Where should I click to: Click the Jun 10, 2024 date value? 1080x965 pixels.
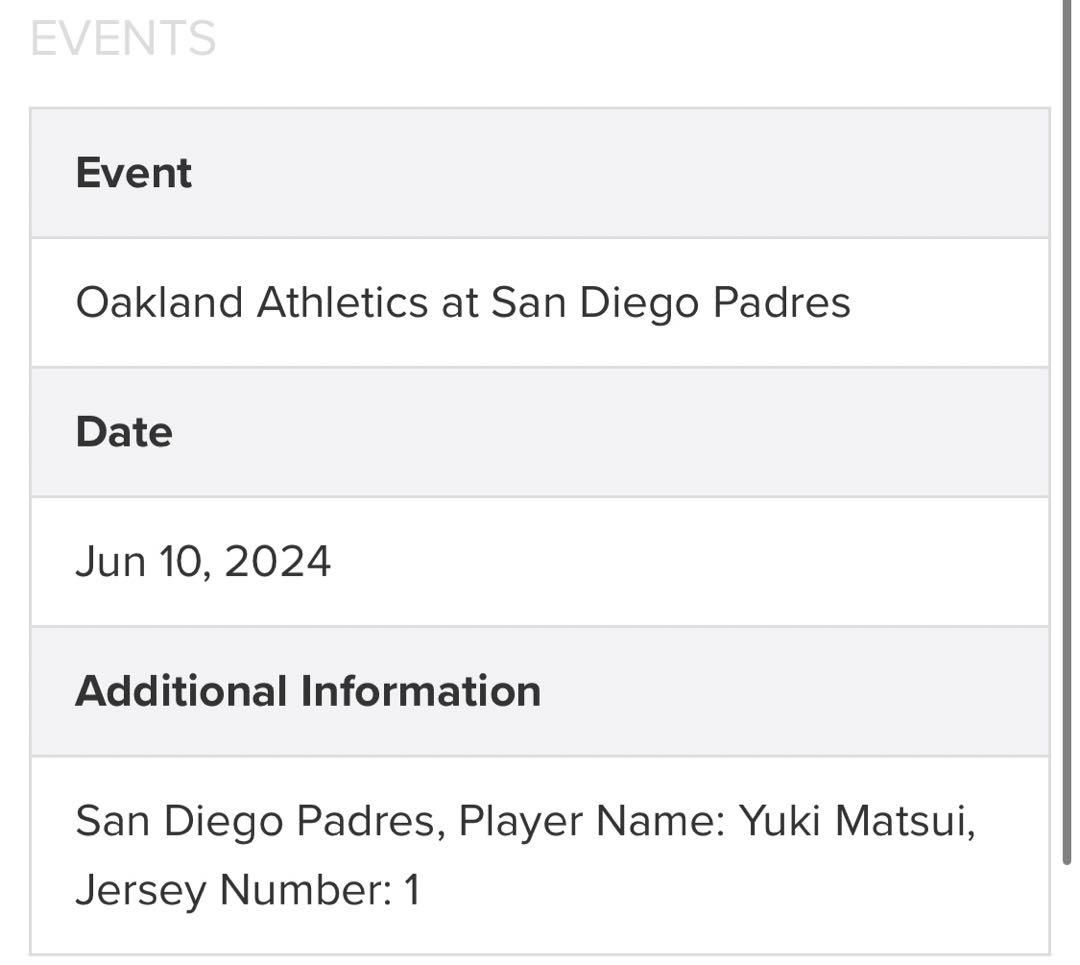click(202, 562)
